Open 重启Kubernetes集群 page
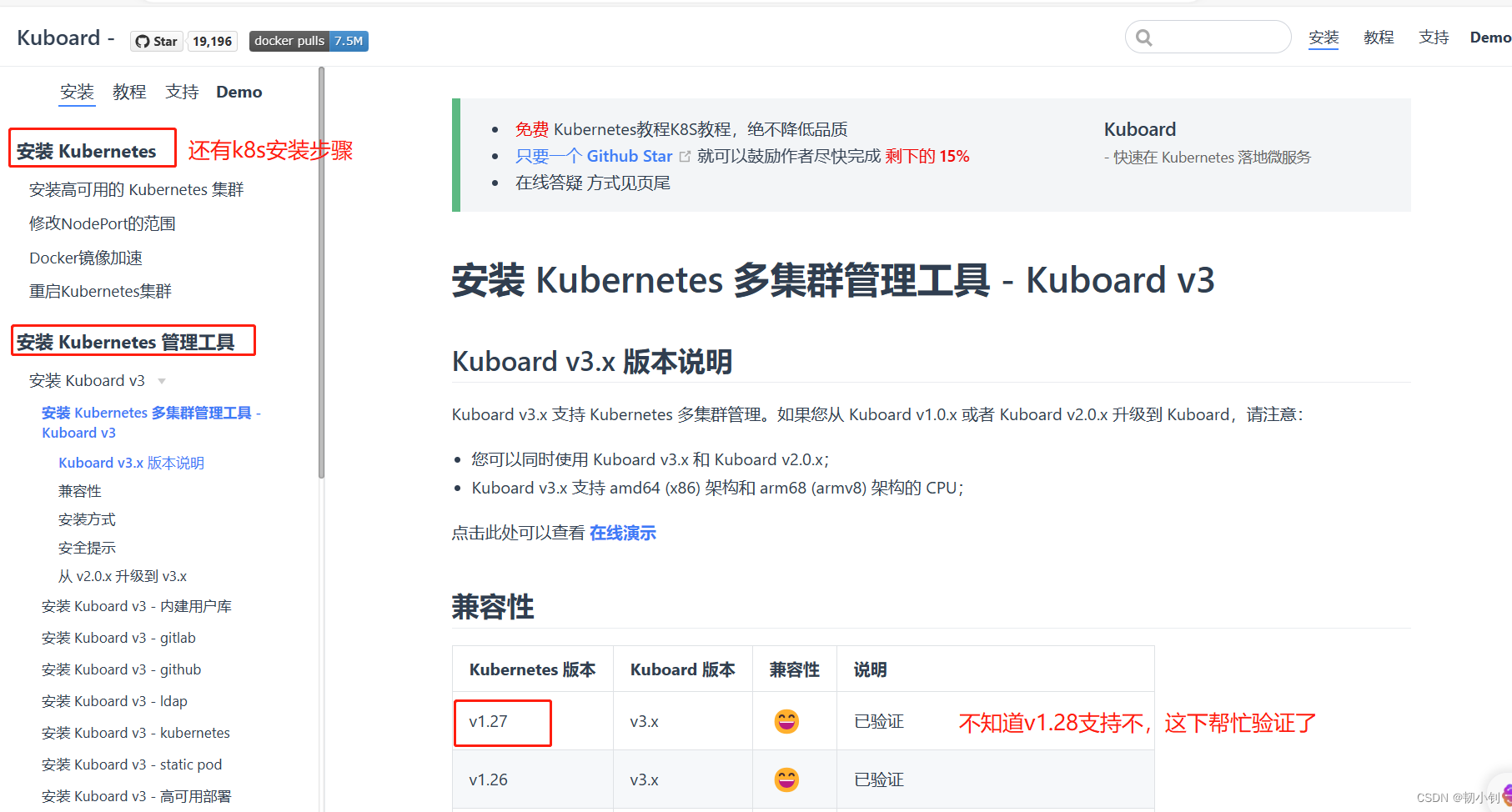This screenshot has width=1512, height=812. tap(100, 291)
